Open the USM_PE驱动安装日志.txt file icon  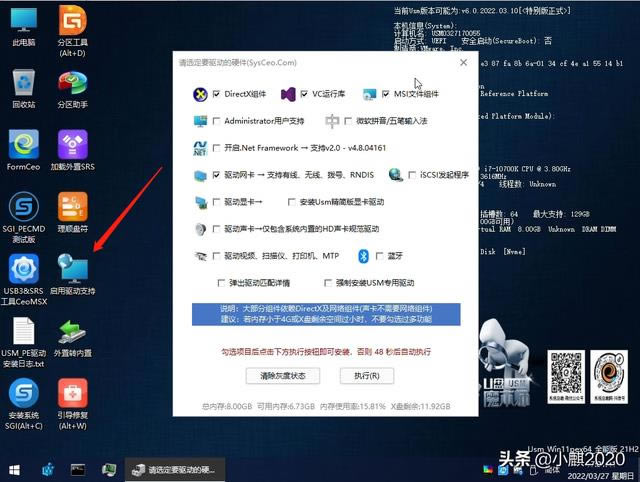point(24,342)
